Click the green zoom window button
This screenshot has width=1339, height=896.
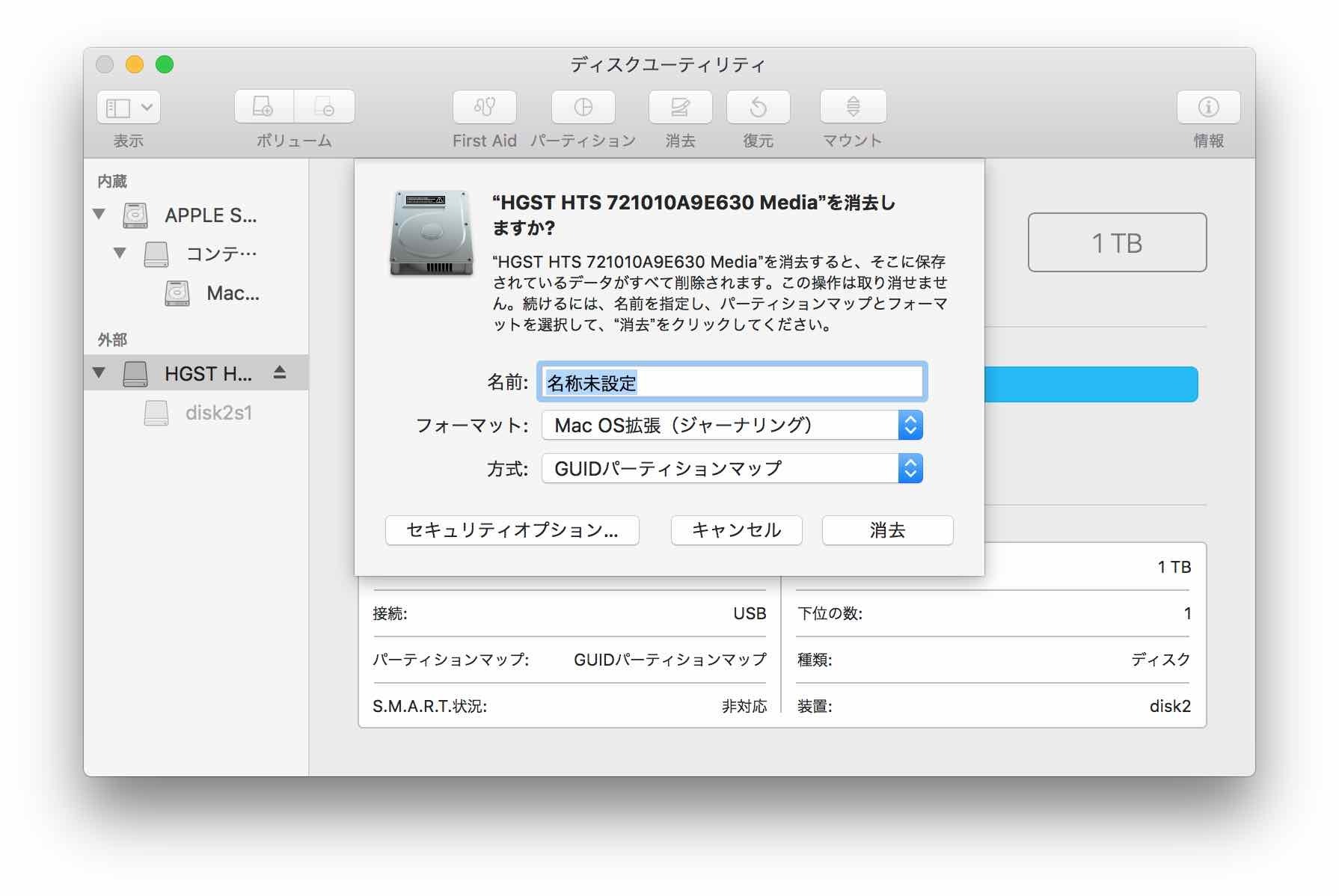click(165, 64)
